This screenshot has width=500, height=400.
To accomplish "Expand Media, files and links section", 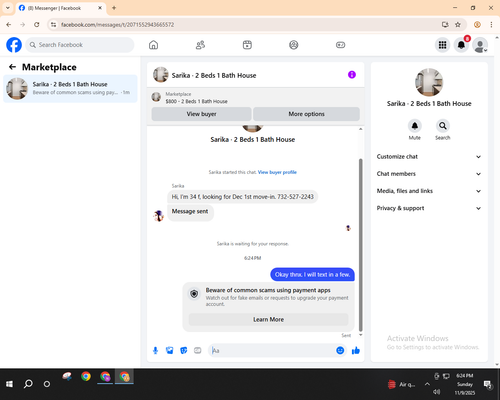I will pyautogui.click(x=429, y=191).
